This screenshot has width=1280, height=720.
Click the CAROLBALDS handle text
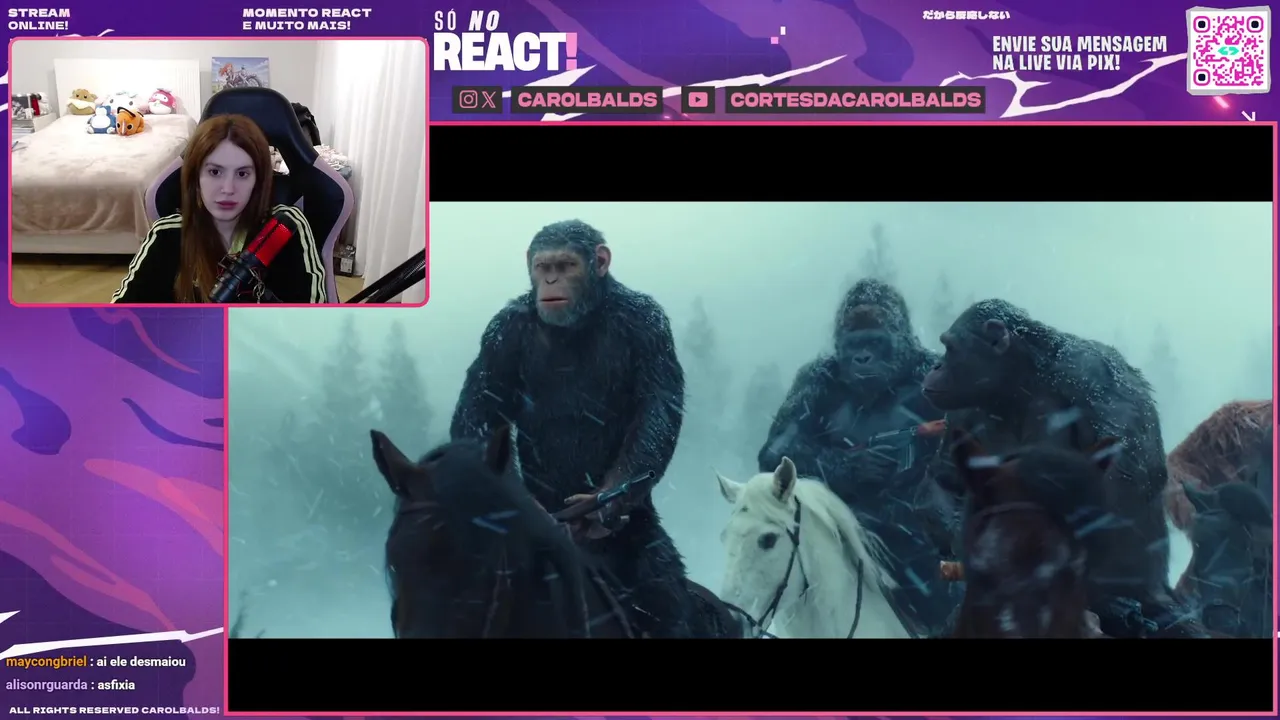(587, 99)
